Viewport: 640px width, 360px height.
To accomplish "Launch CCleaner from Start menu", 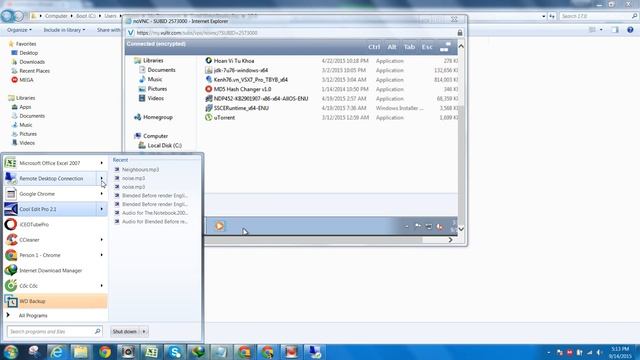I will 29,240.
